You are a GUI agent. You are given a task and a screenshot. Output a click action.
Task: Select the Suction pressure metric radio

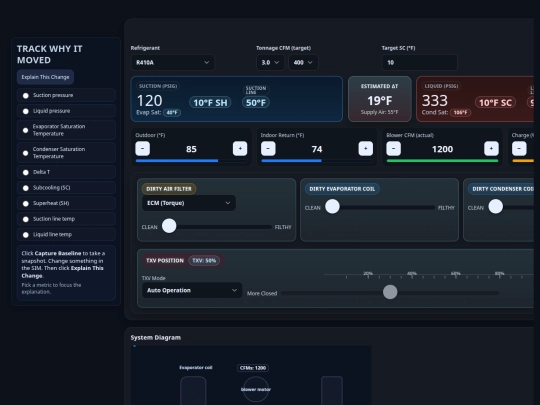[x=25, y=95]
